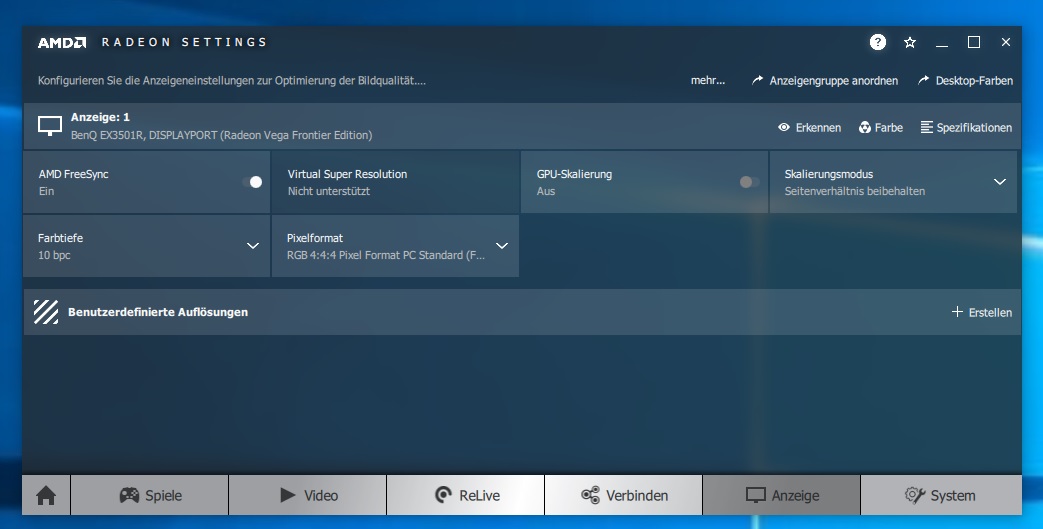The height and width of the screenshot is (529, 1043).
Task: Click the arrow icon beside Anzeigengruppe anordnen
Action: pyautogui.click(x=757, y=80)
